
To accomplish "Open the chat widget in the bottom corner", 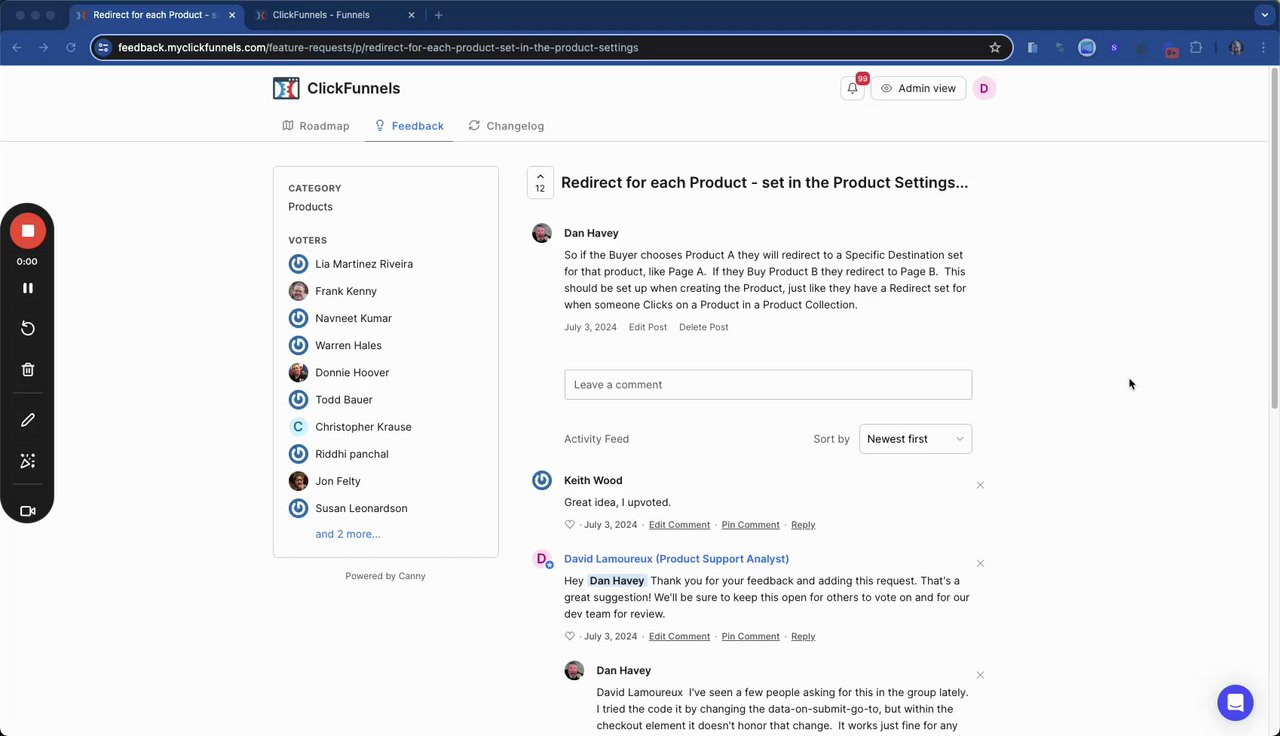I will coord(1235,702).
